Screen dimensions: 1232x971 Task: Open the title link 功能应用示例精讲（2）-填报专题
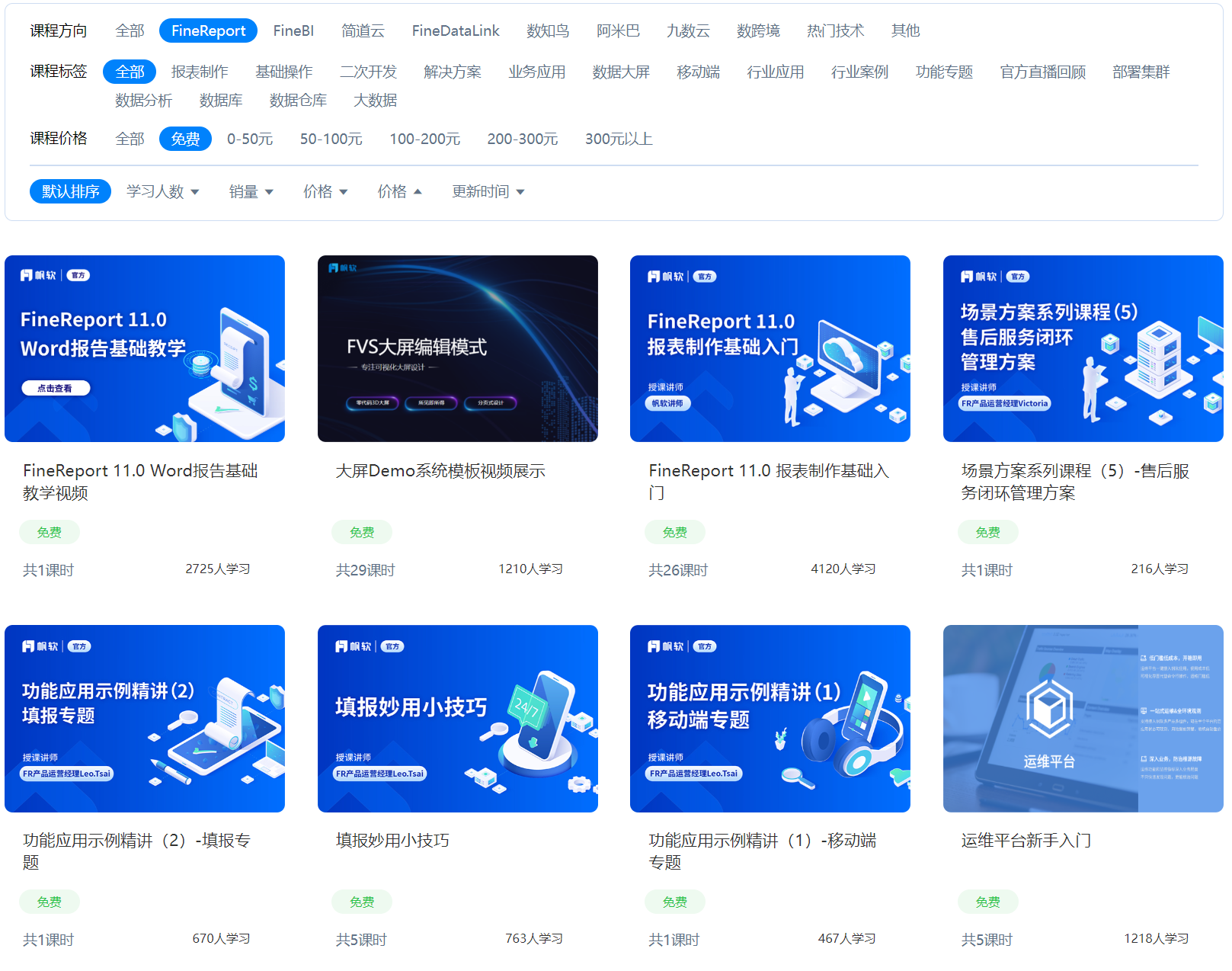click(136, 851)
